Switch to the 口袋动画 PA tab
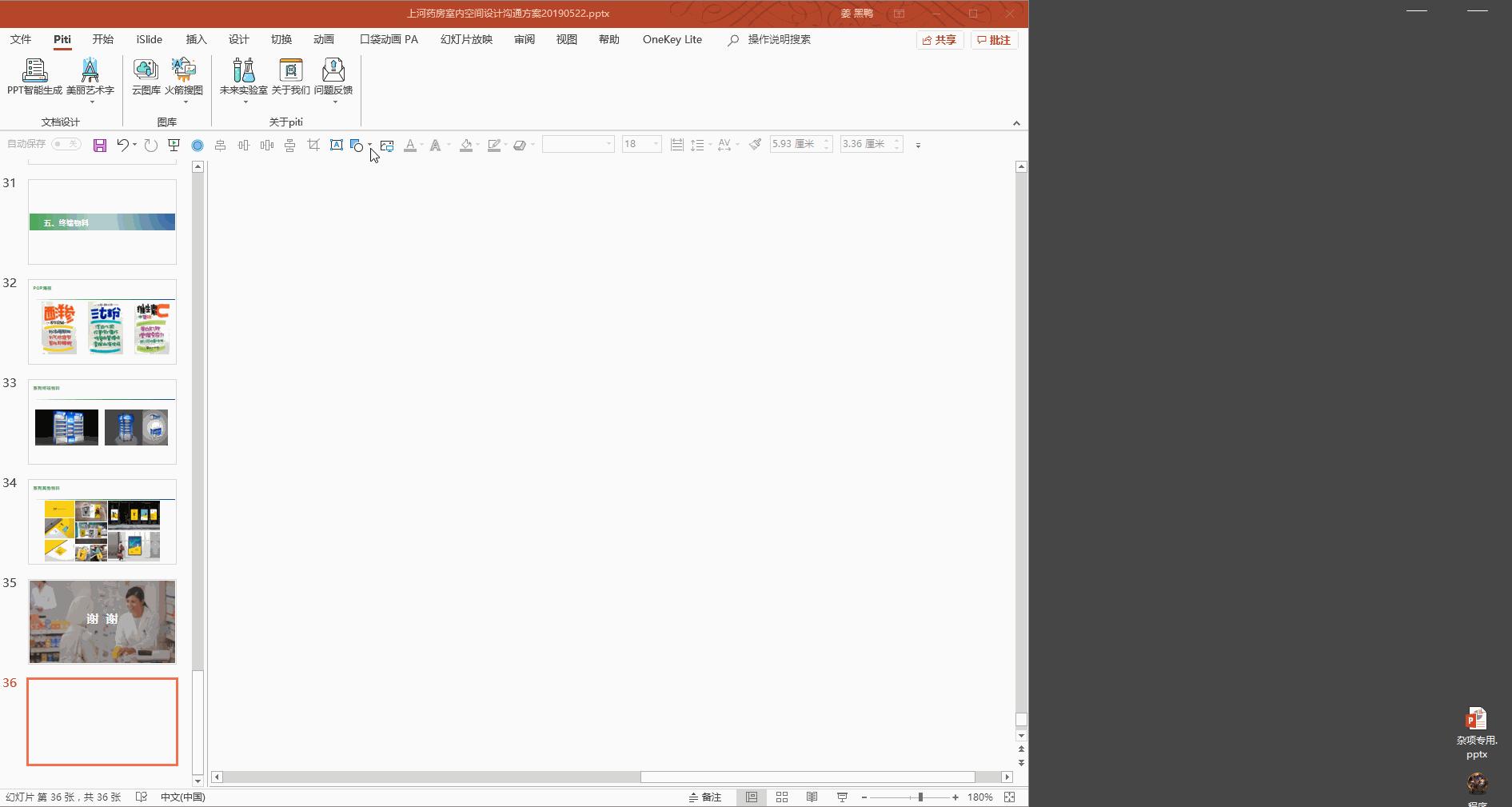Viewport: 1512px width, 807px height. point(389,39)
